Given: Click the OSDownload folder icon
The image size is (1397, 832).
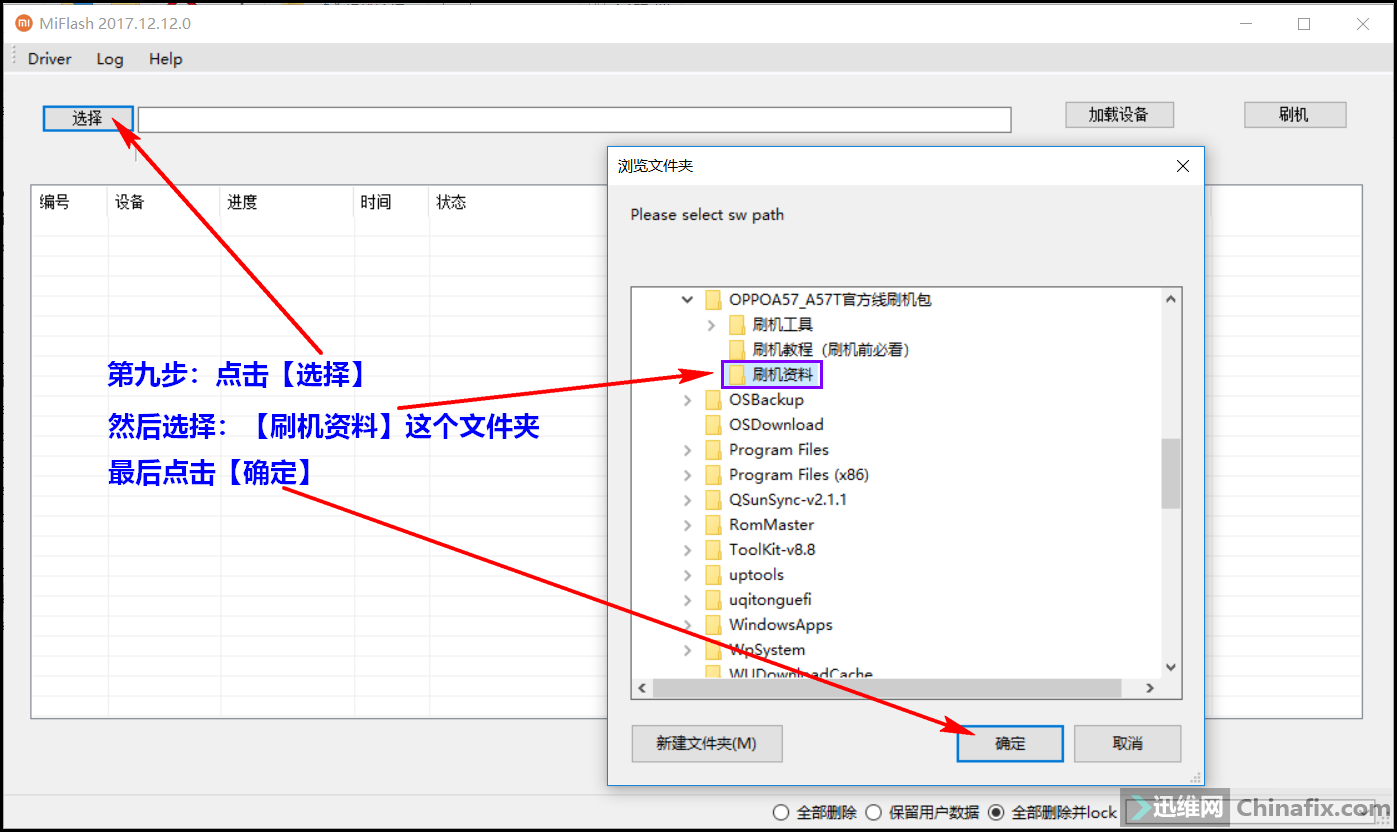Looking at the screenshot, I should (713, 425).
